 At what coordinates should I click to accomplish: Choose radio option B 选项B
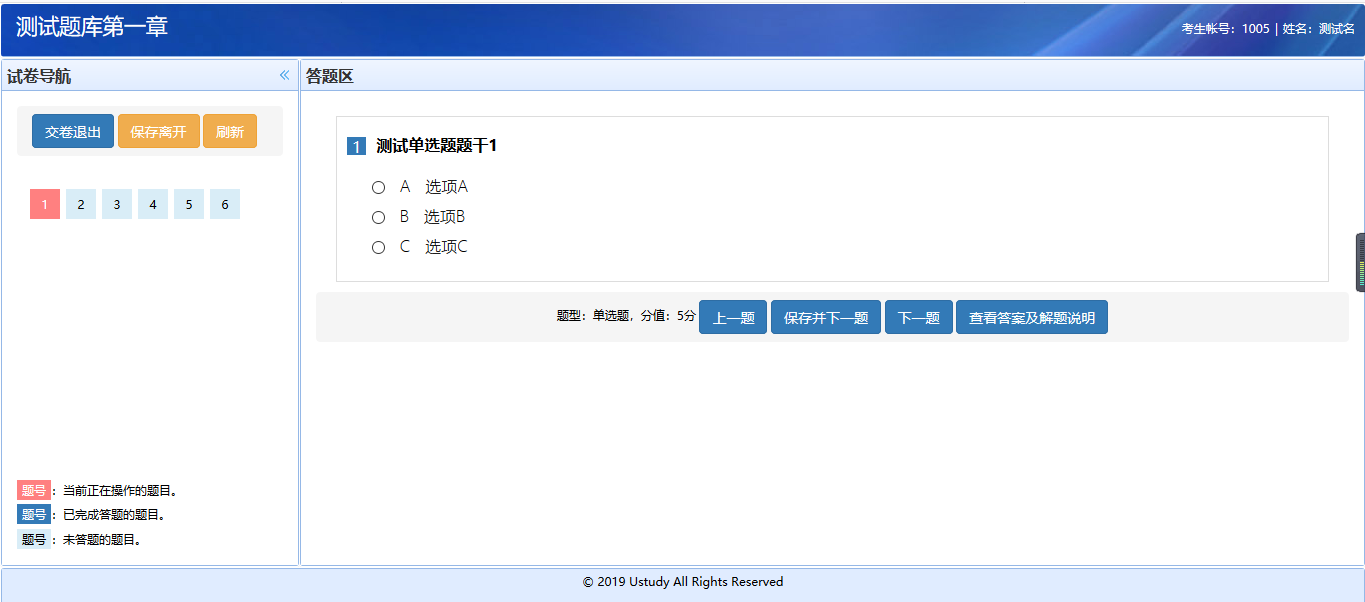pyautogui.click(x=378, y=217)
